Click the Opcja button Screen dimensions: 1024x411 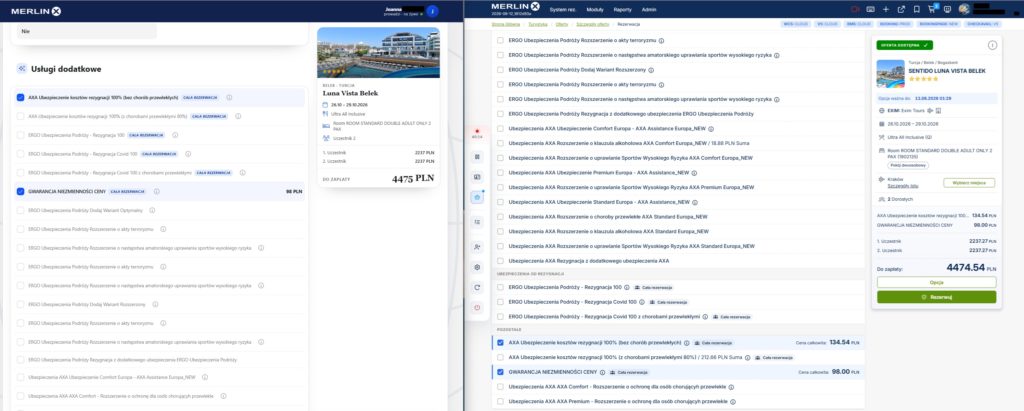point(936,282)
